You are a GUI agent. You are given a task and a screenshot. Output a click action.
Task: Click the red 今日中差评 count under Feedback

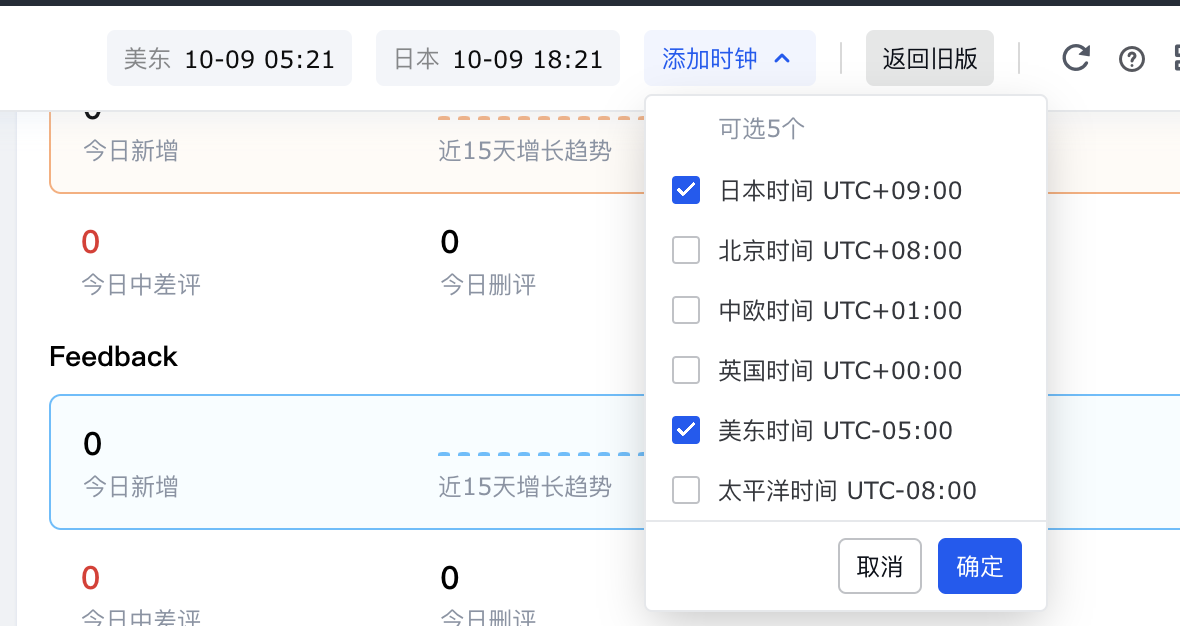coord(91,577)
